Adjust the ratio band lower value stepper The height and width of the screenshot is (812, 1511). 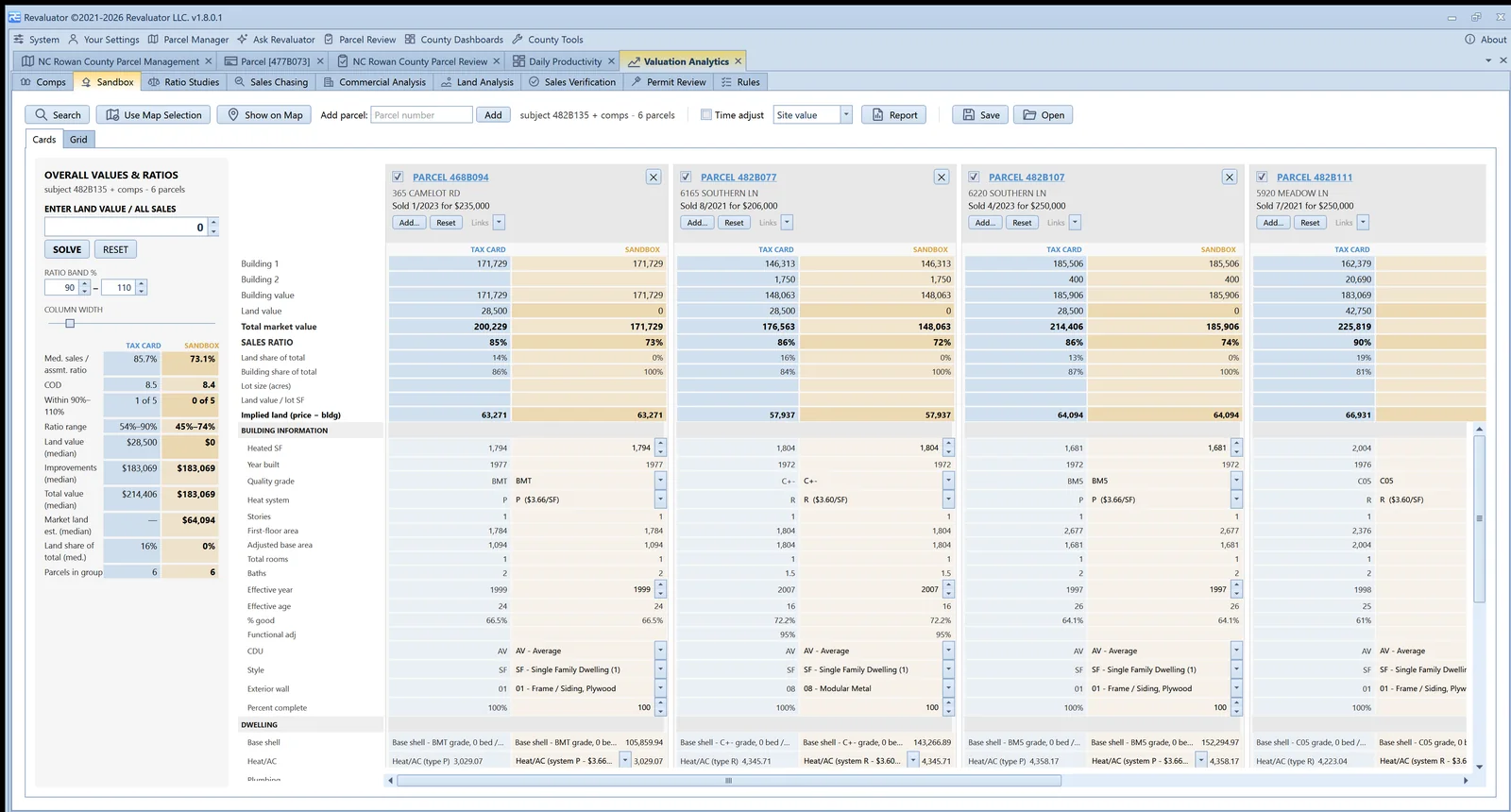tap(85, 288)
